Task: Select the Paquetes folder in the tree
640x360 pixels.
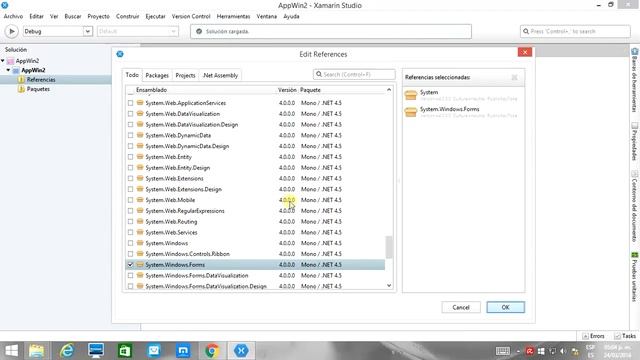Action: 38,89
